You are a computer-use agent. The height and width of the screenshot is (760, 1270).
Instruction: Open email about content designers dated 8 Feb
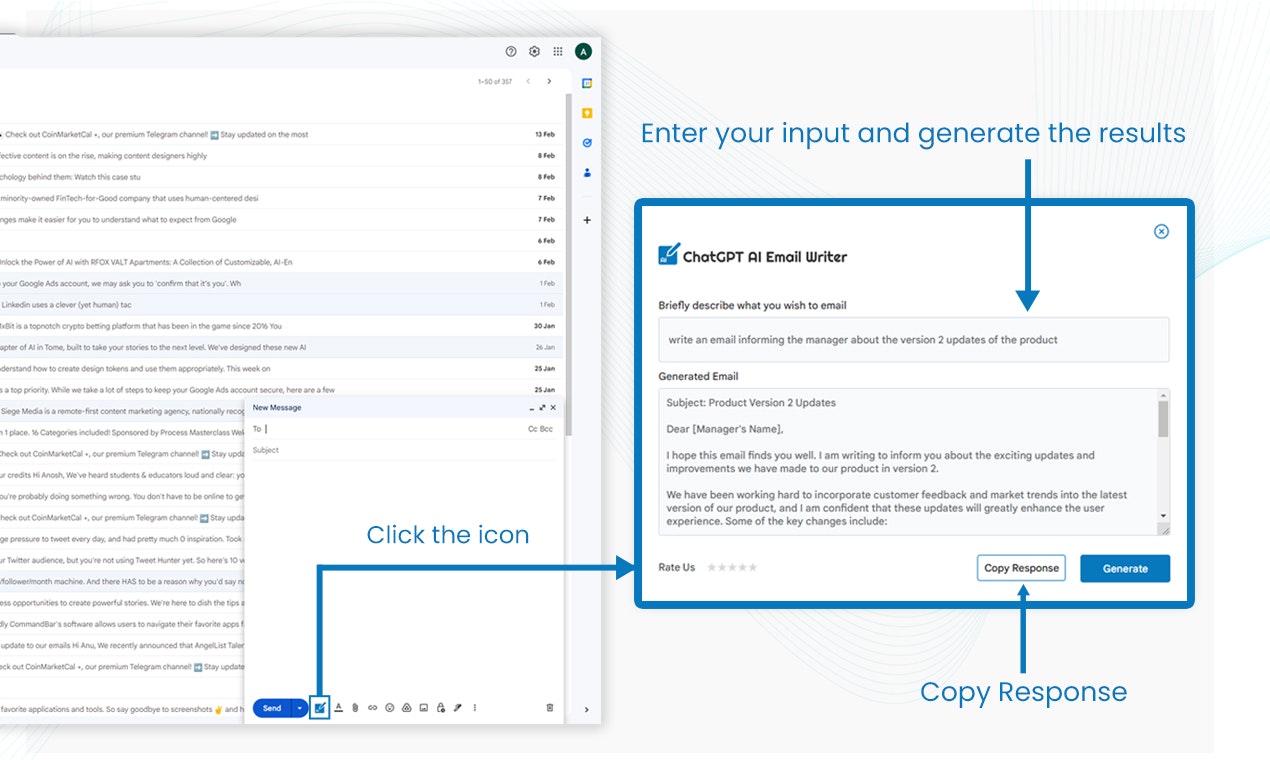click(x=280, y=156)
